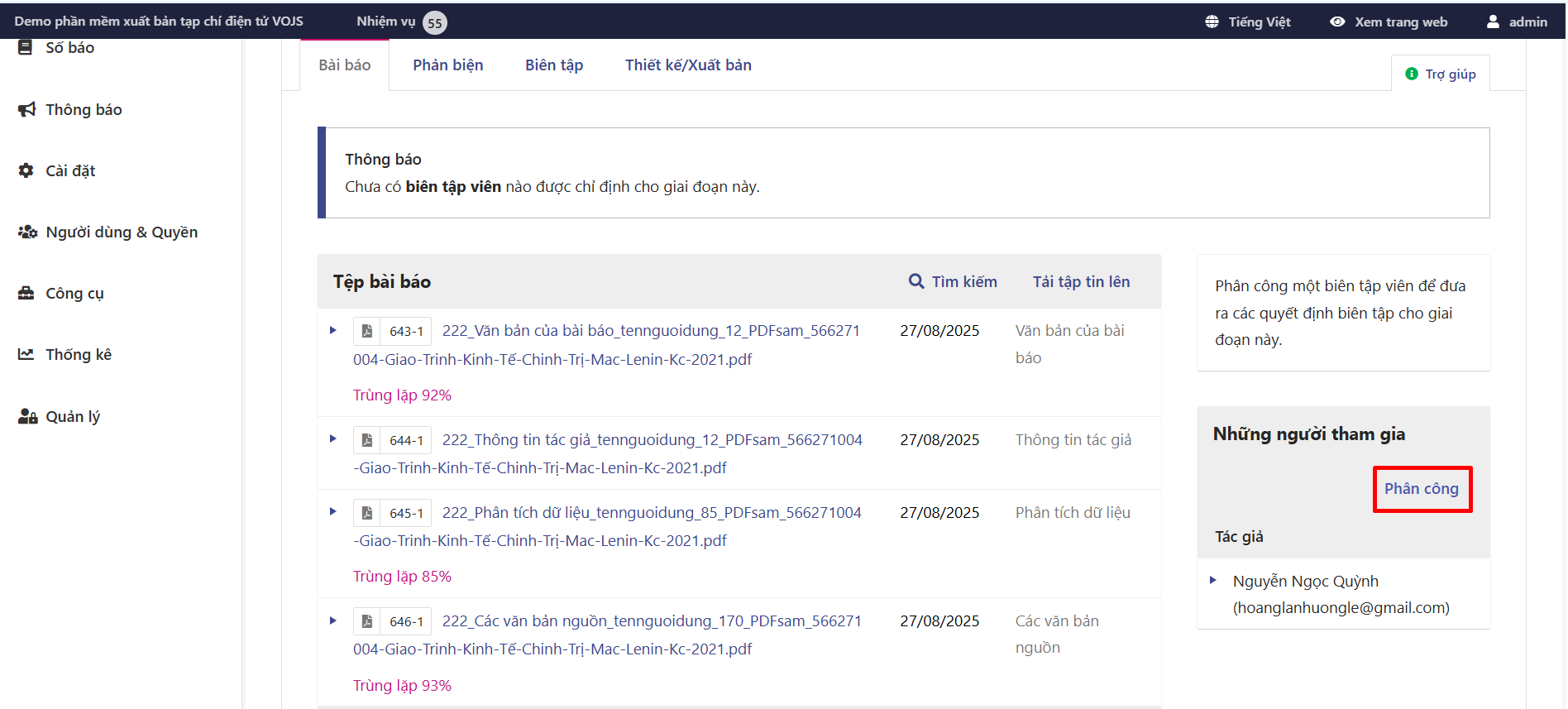Click the Phân công link
This screenshot has width=1568, height=709.
tap(1421, 489)
